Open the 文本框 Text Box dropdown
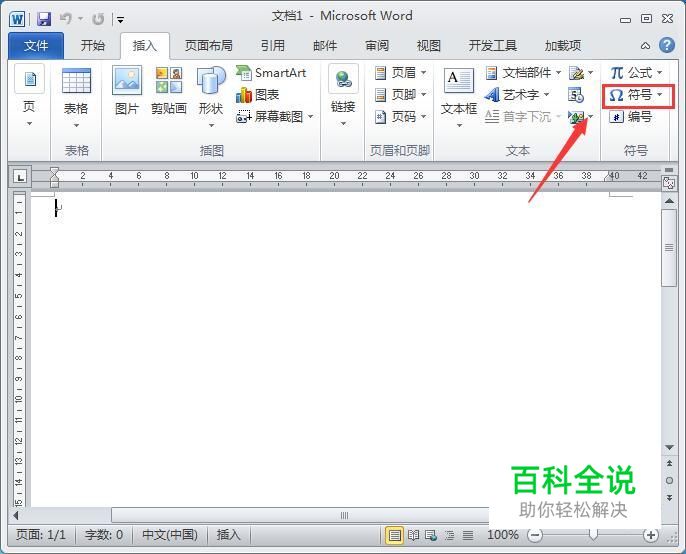 coord(458,97)
